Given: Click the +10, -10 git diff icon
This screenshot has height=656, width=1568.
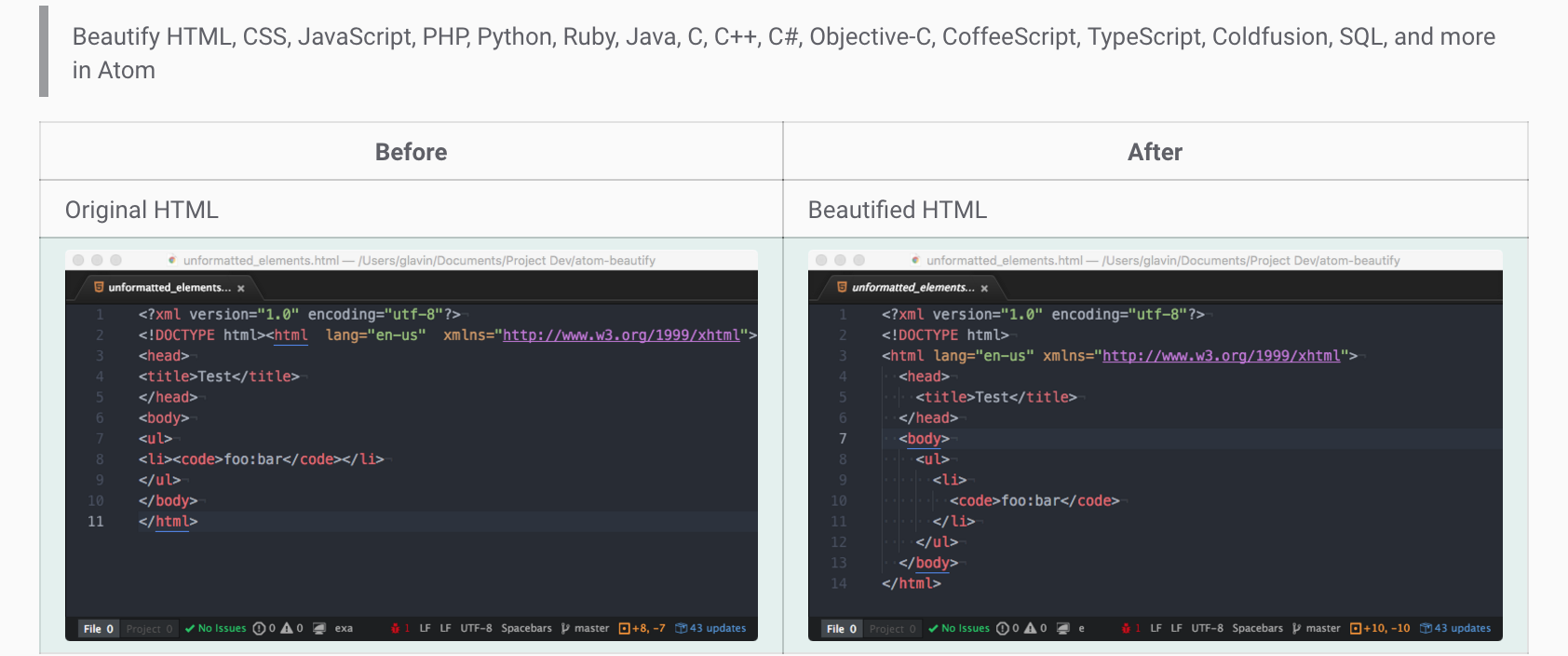Looking at the screenshot, I should [x=1356, y=628].
